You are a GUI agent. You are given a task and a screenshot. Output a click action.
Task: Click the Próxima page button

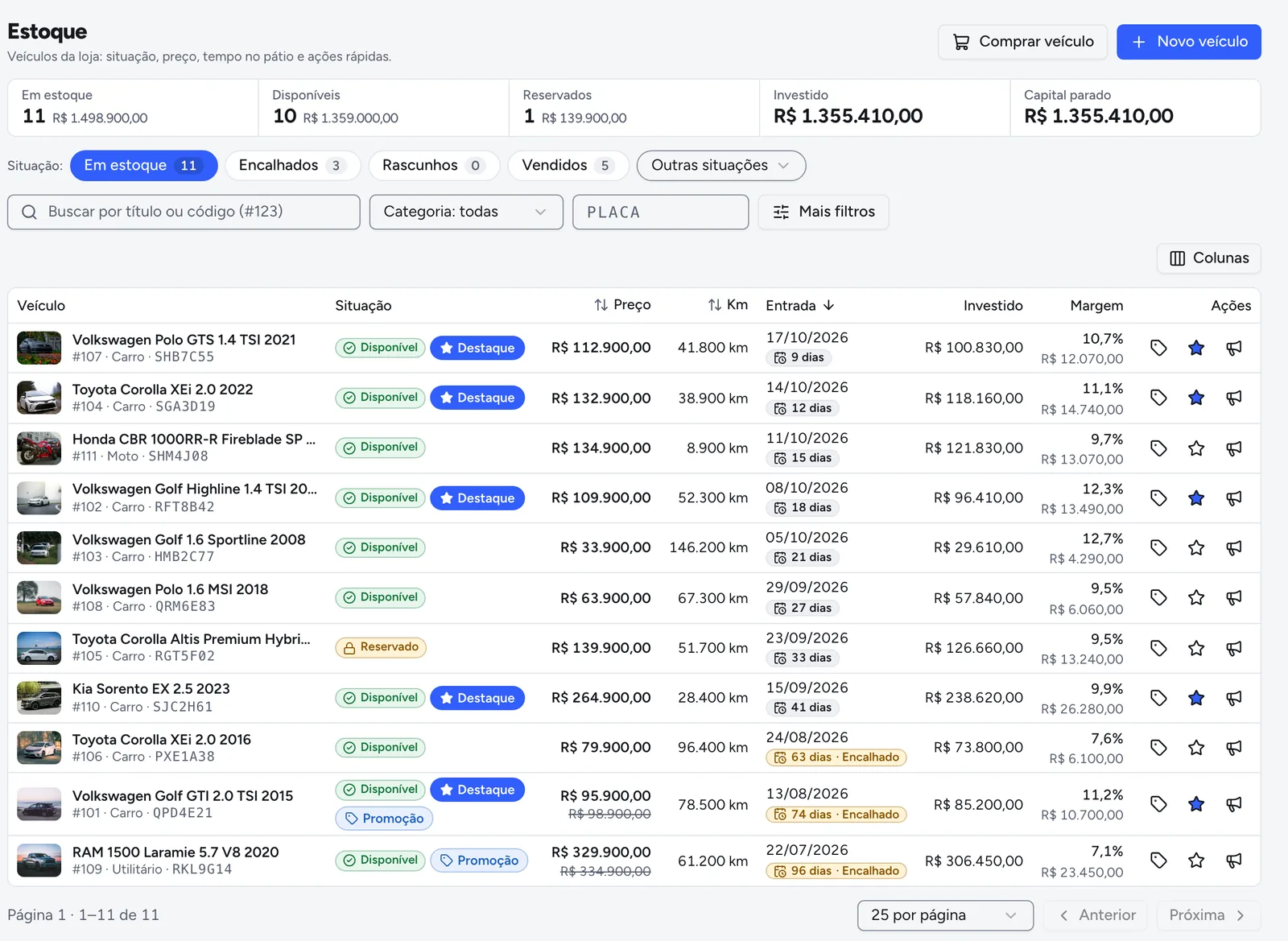coord(1209,915)
